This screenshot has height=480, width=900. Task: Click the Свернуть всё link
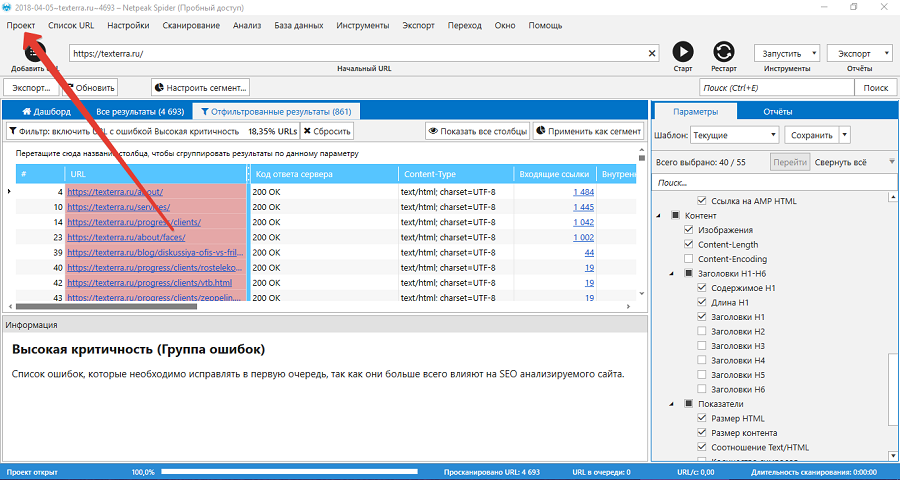tap(840, 162)
